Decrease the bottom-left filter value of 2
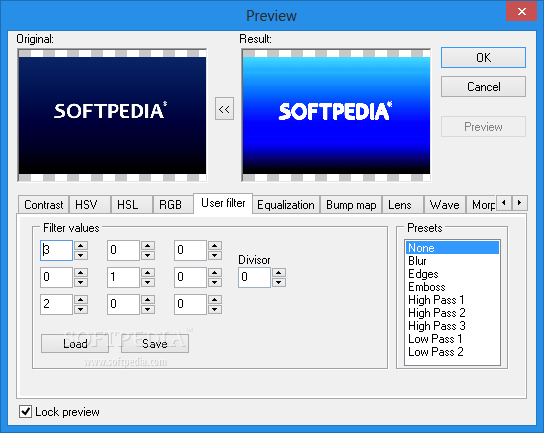 80,309
